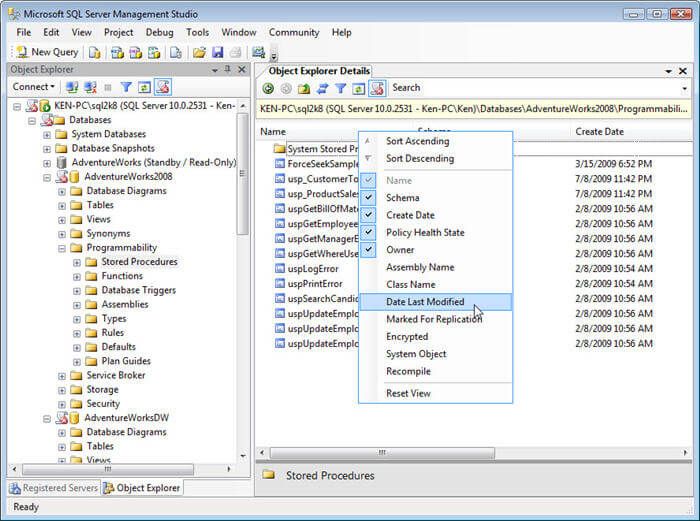Click the Create Date column header
This screenshot has height=521, width=700.
(x=602, y=131)
